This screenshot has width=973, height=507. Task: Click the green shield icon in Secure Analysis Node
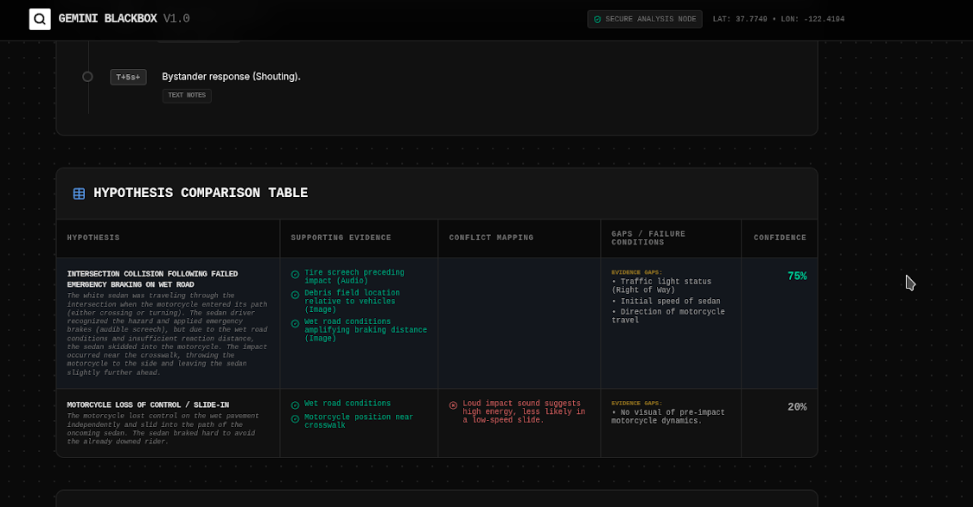(598, 19)
